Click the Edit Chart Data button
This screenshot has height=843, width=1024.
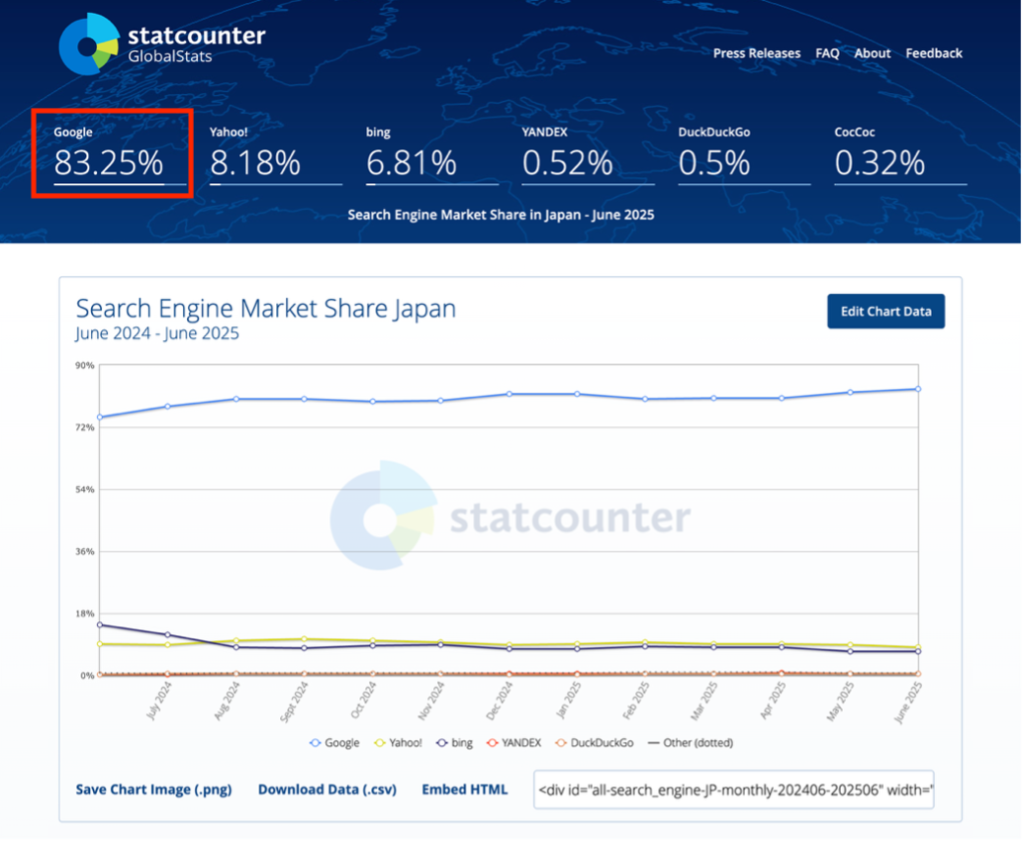885,311
